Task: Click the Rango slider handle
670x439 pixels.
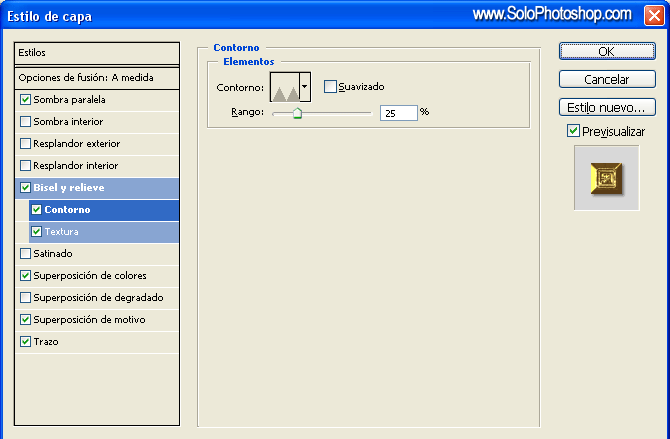Action: 297,114
